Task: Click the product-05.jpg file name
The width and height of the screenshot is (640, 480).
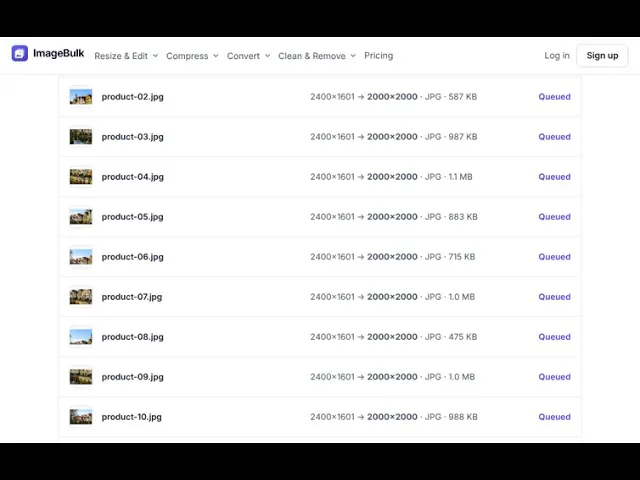Action: 133,217
